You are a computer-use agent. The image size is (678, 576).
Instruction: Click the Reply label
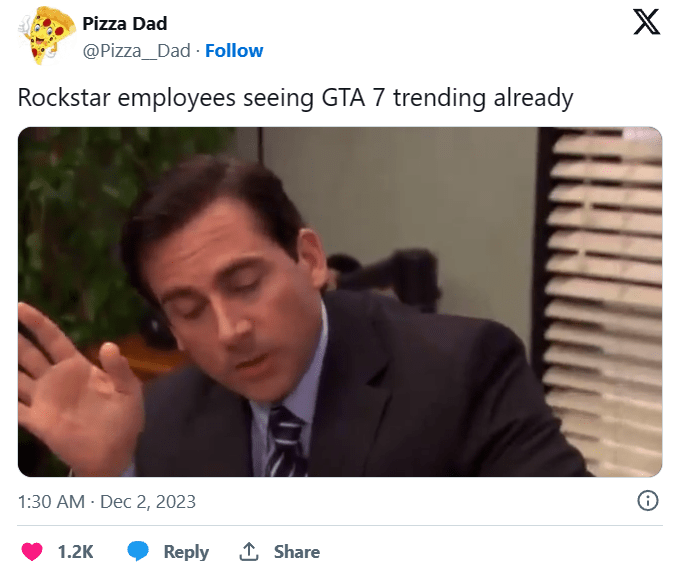click(186, 551)
